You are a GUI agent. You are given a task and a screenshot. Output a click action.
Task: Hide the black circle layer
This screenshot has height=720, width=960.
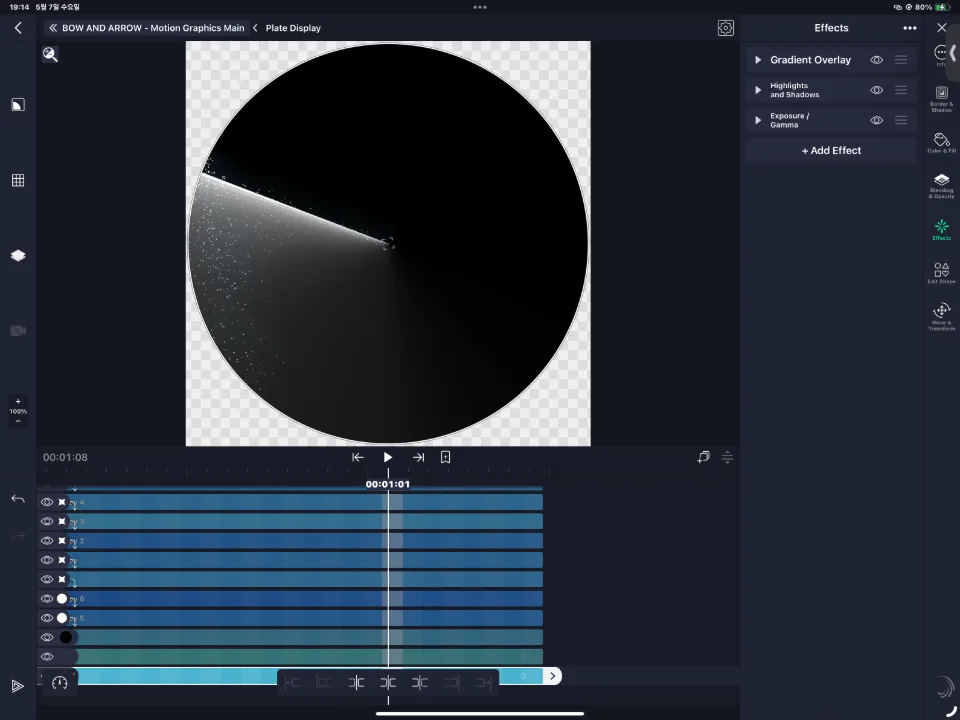click(x=47, y=637)
